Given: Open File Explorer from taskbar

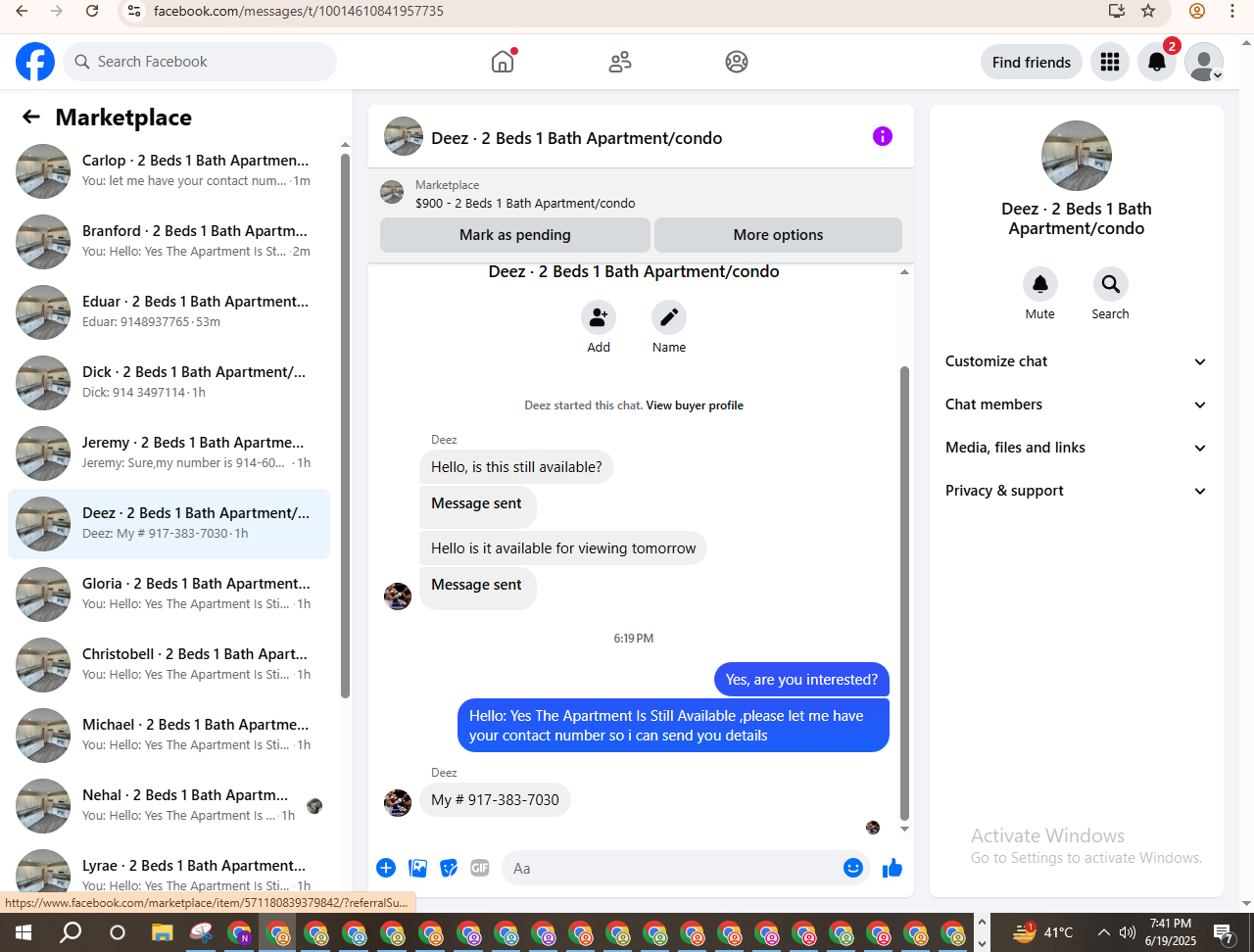Looking at the screenshot, I should click(163, 932).
